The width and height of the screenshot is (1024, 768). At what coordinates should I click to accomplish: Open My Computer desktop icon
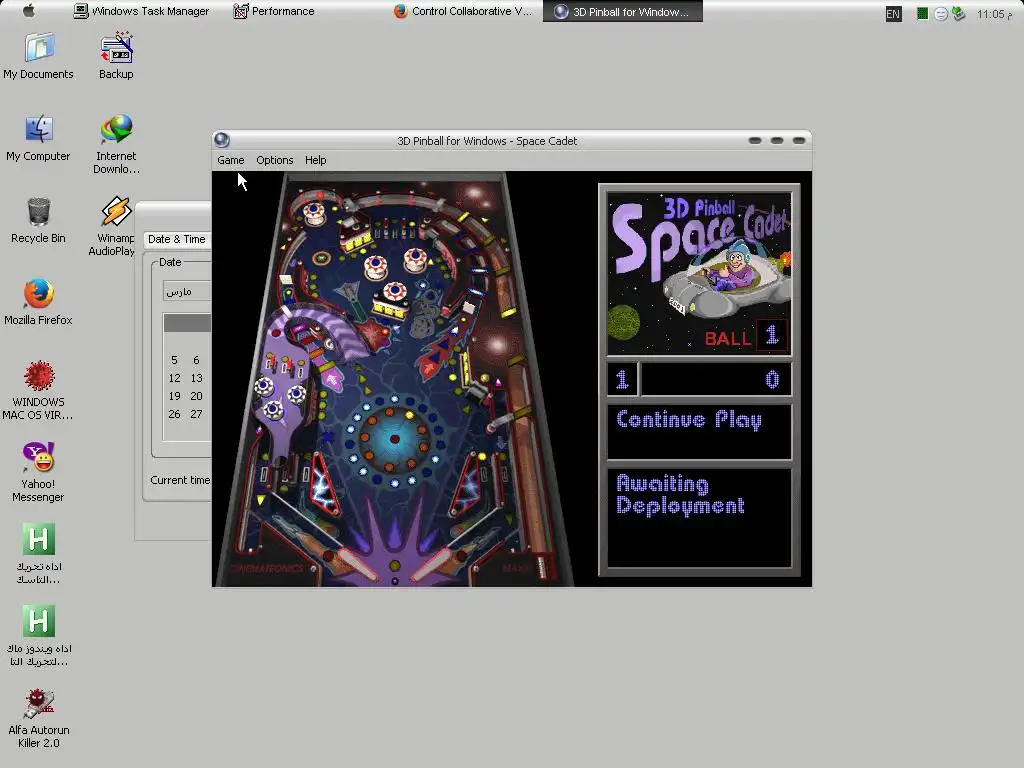39,138
